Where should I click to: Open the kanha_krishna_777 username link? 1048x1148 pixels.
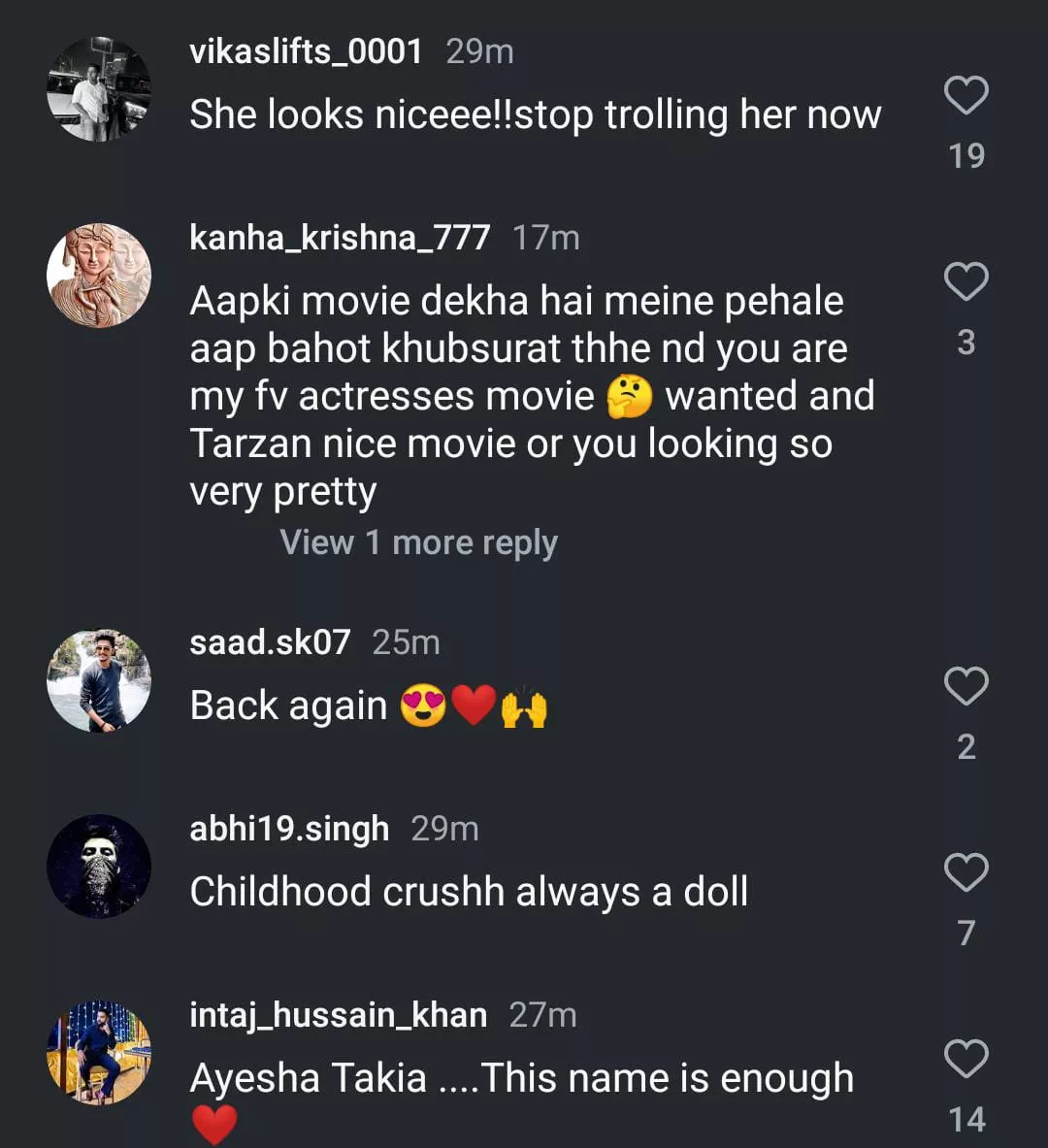click(x=340, y=238)
